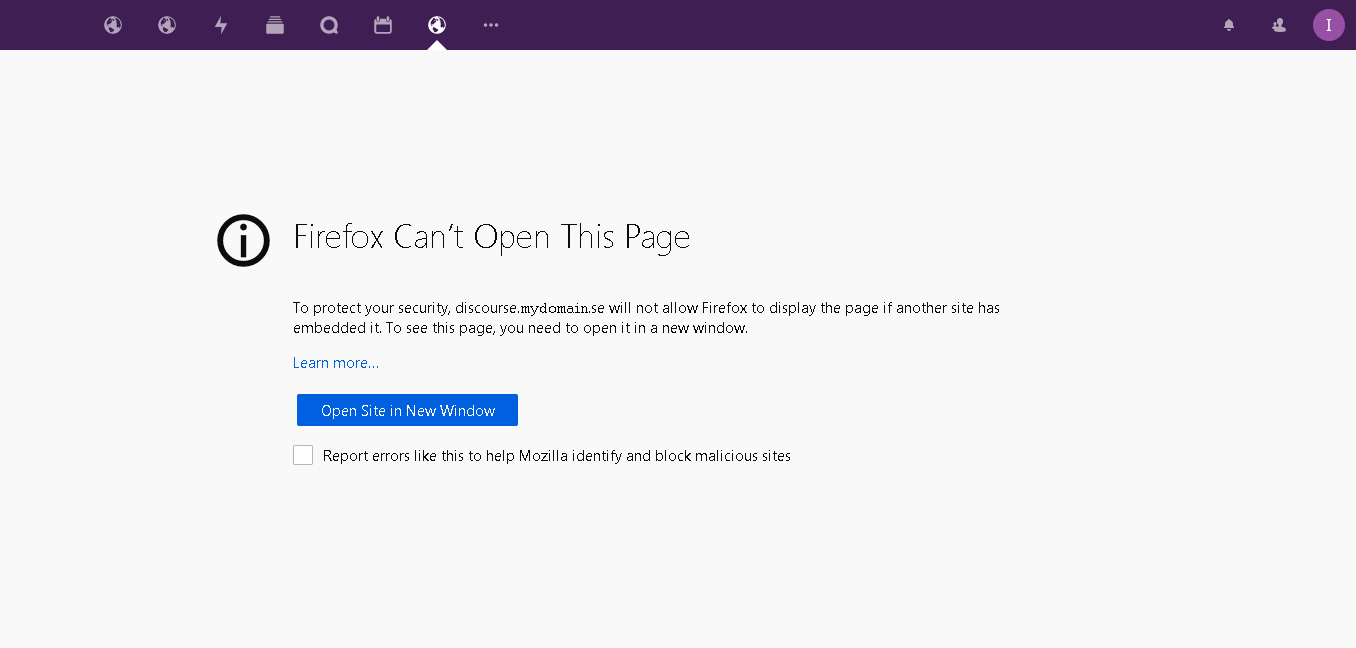Follow the Learn more… link

point(336,363)
